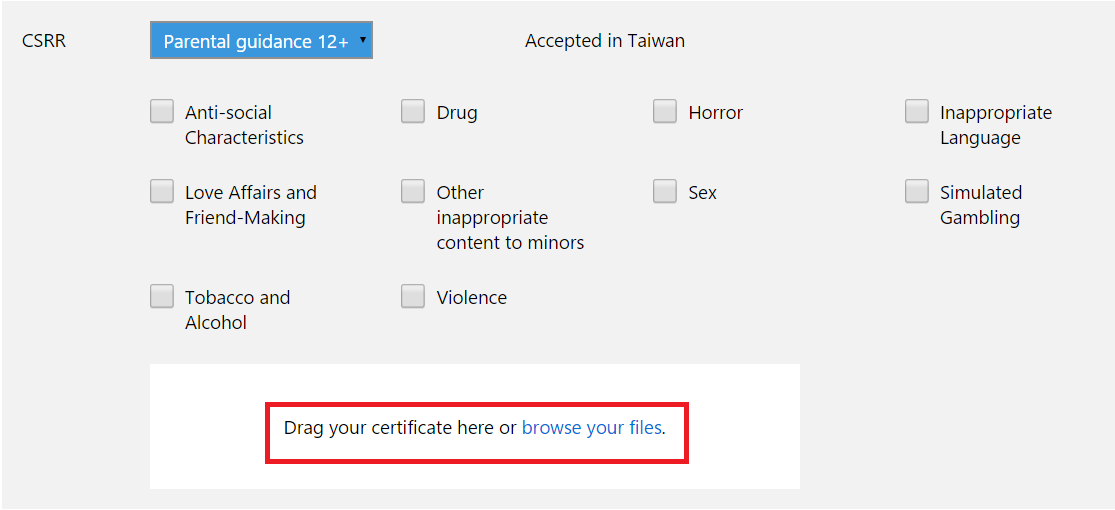Check the Horror checkbox
This screenshot has width=1115, height=510.
[665, 112]
